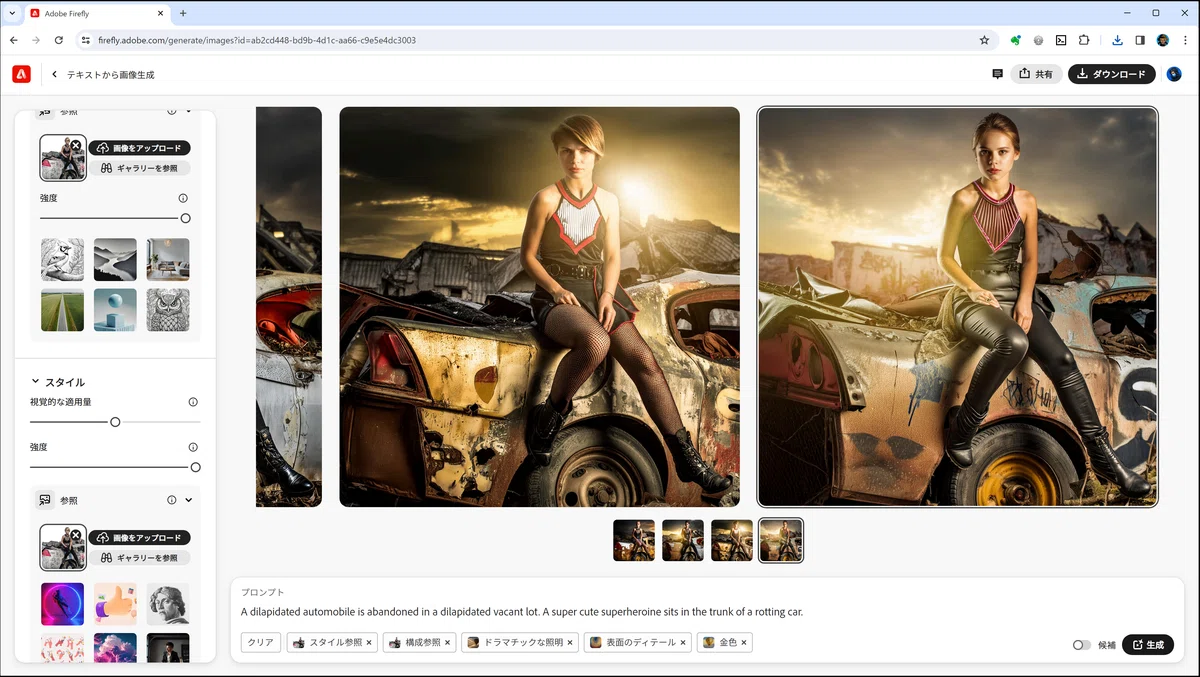Toggle the 候補 suggestions switch

pyautogui.click(x=1082, y=645)
